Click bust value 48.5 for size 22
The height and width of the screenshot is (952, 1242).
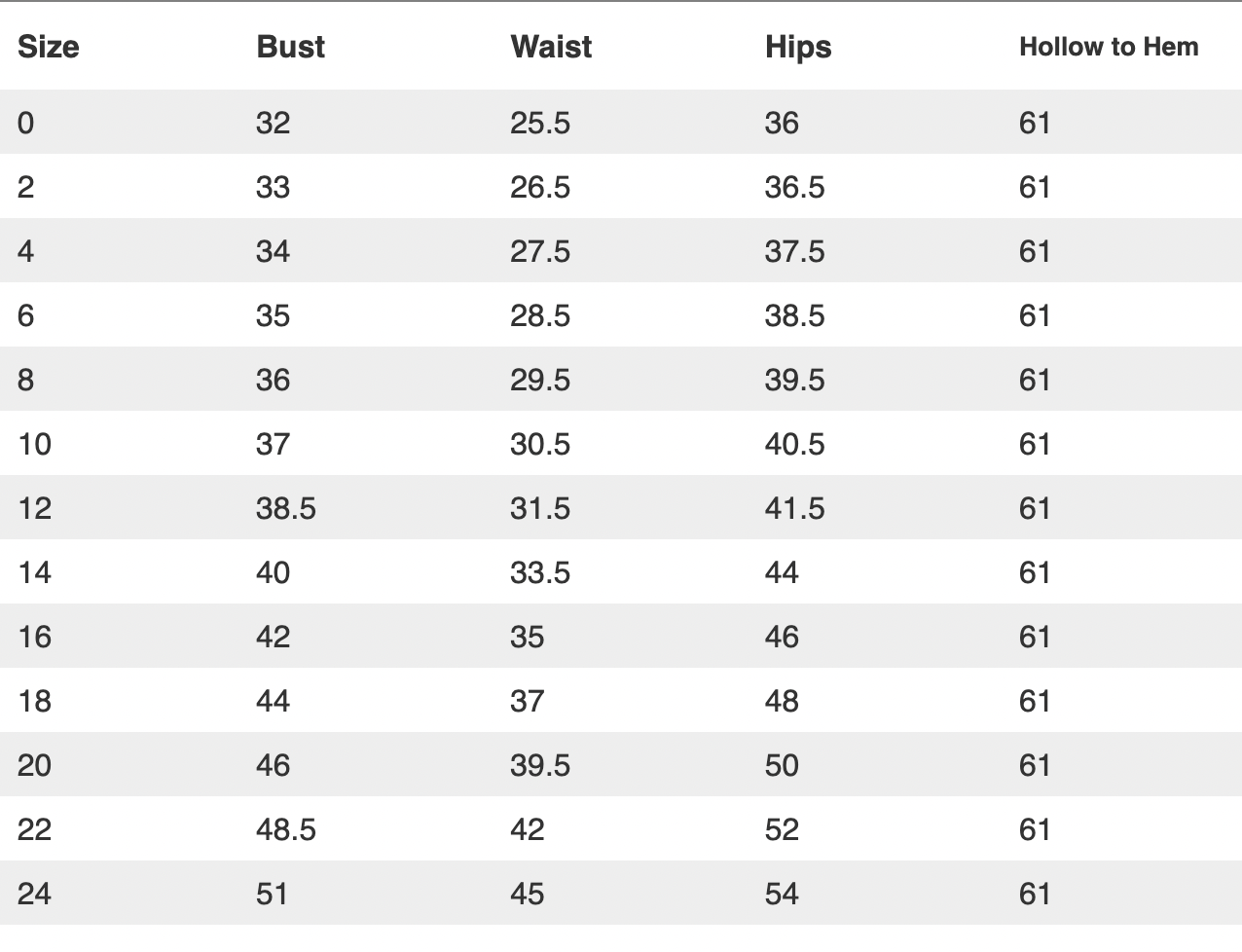click(286, 829)
